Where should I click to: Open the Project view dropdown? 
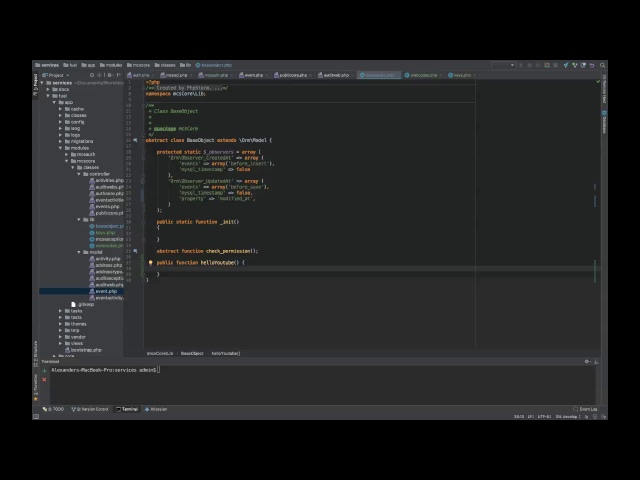(56, 75)
